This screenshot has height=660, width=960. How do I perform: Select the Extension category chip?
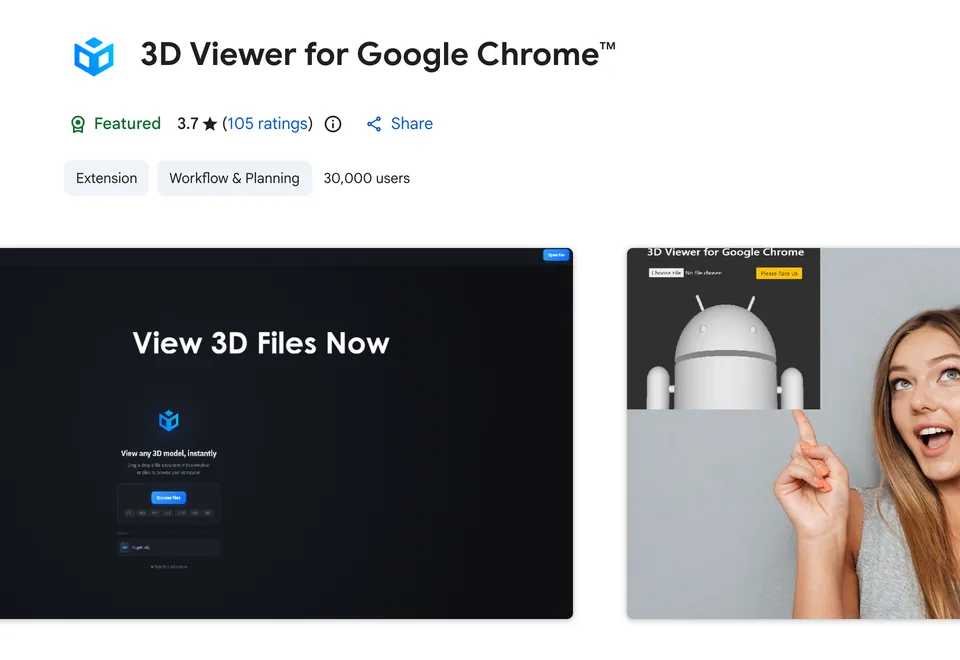107,178
